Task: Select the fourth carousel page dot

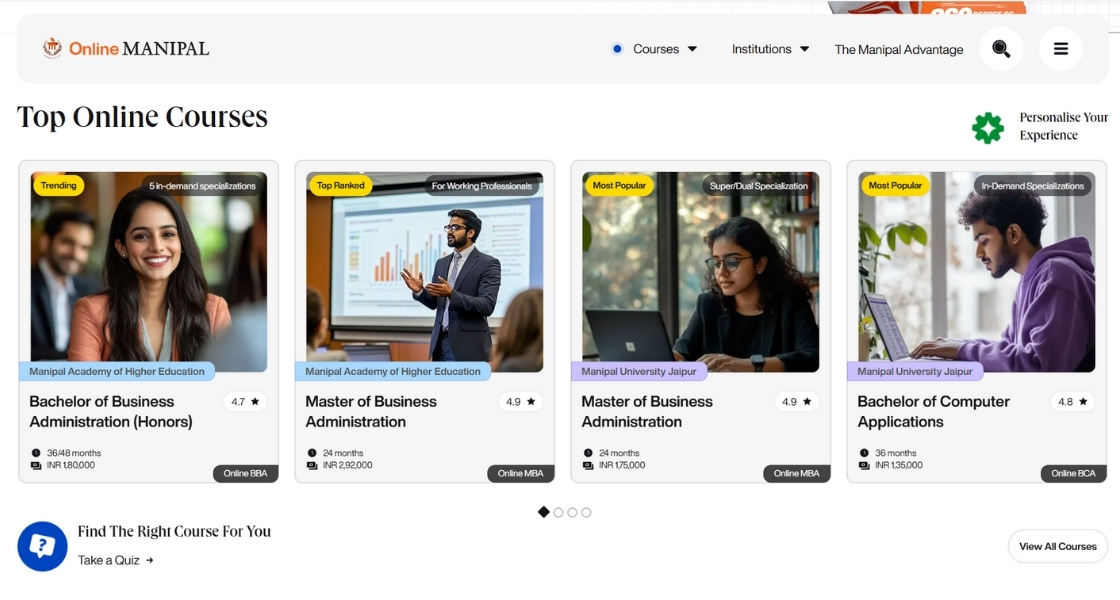Action: (x=586, y=512)
